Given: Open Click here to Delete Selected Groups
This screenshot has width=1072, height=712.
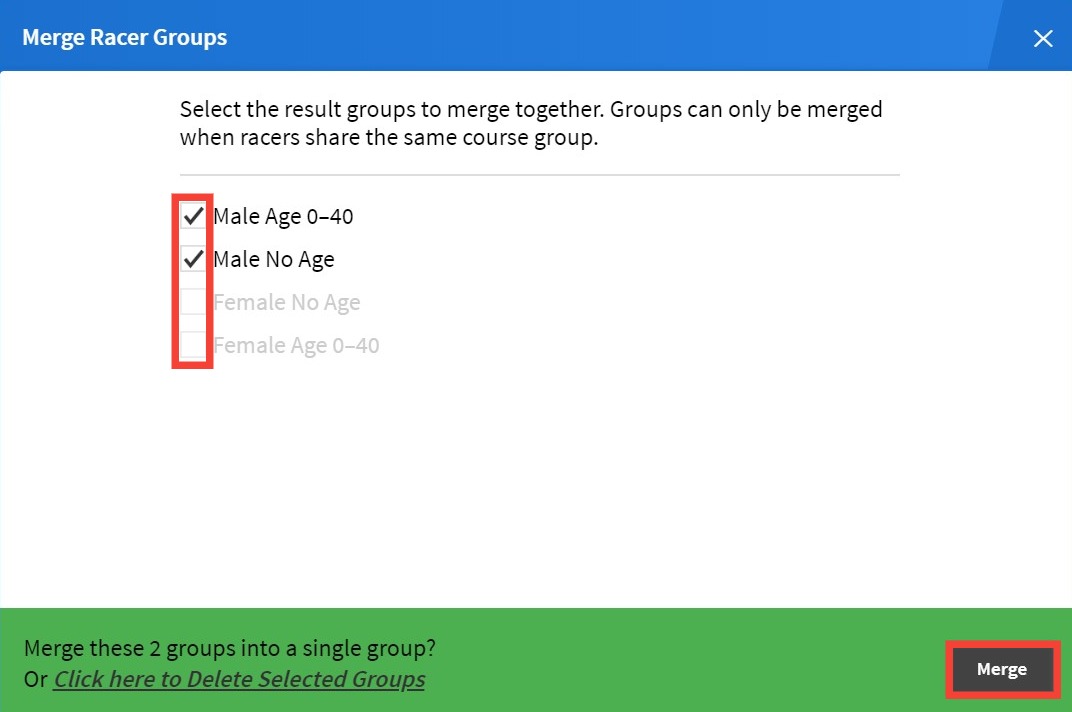Looking at the screenshot, I should point(239,679).
